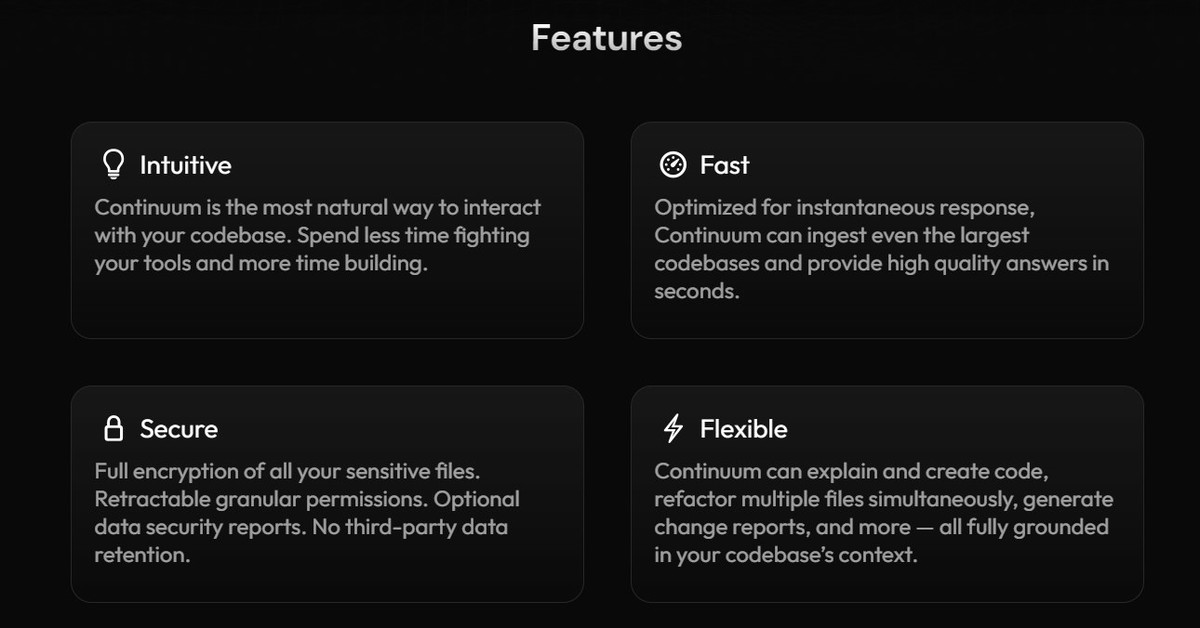
Task: Click the 'refactor multiple files simultaneously' phrase
Action: click(839, 499)
